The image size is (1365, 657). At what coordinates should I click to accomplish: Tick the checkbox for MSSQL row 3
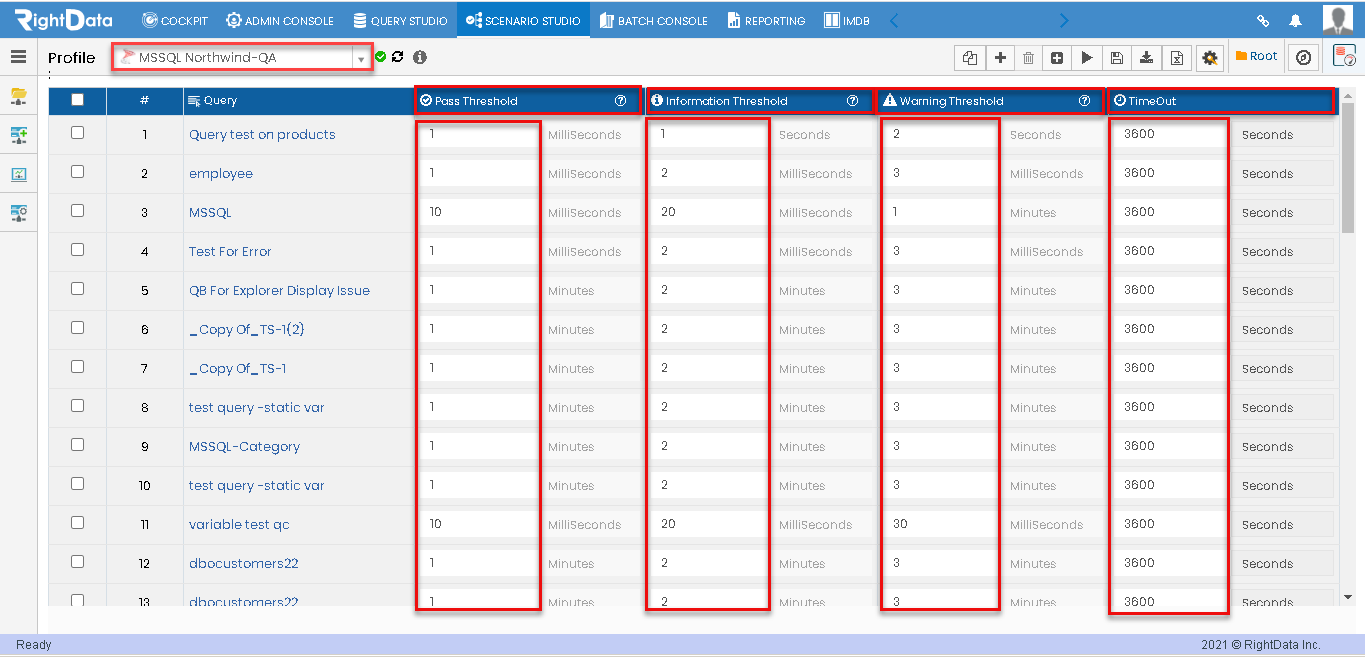click(x=78, y=211)
